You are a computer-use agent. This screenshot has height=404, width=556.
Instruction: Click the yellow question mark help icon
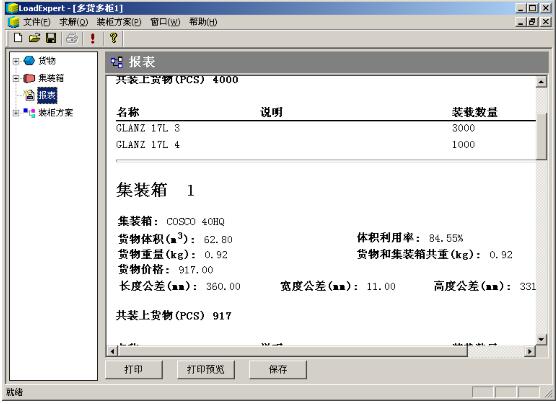pyautogui.click(x=113, y=38)
